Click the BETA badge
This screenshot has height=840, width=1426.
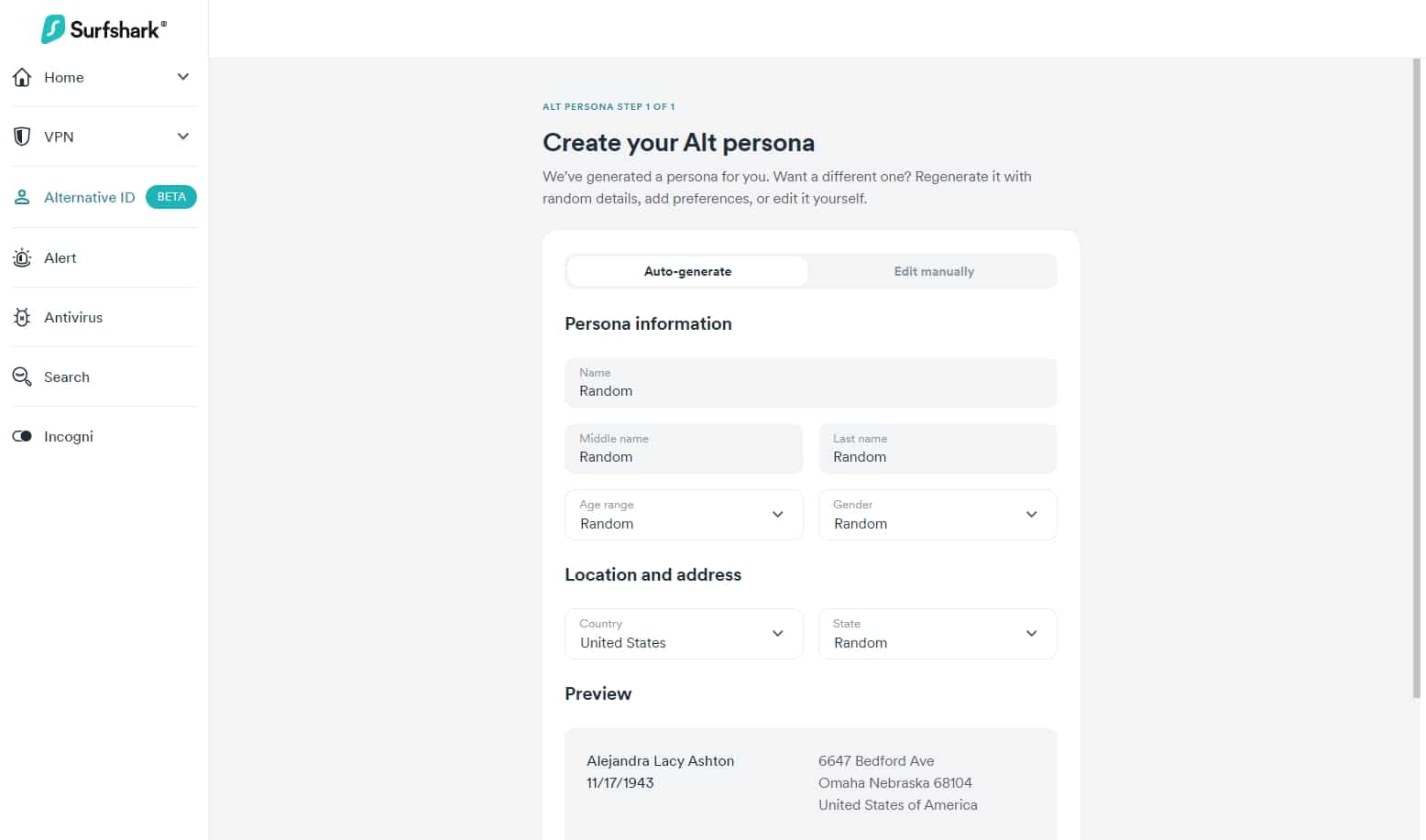tap(171, 197)
